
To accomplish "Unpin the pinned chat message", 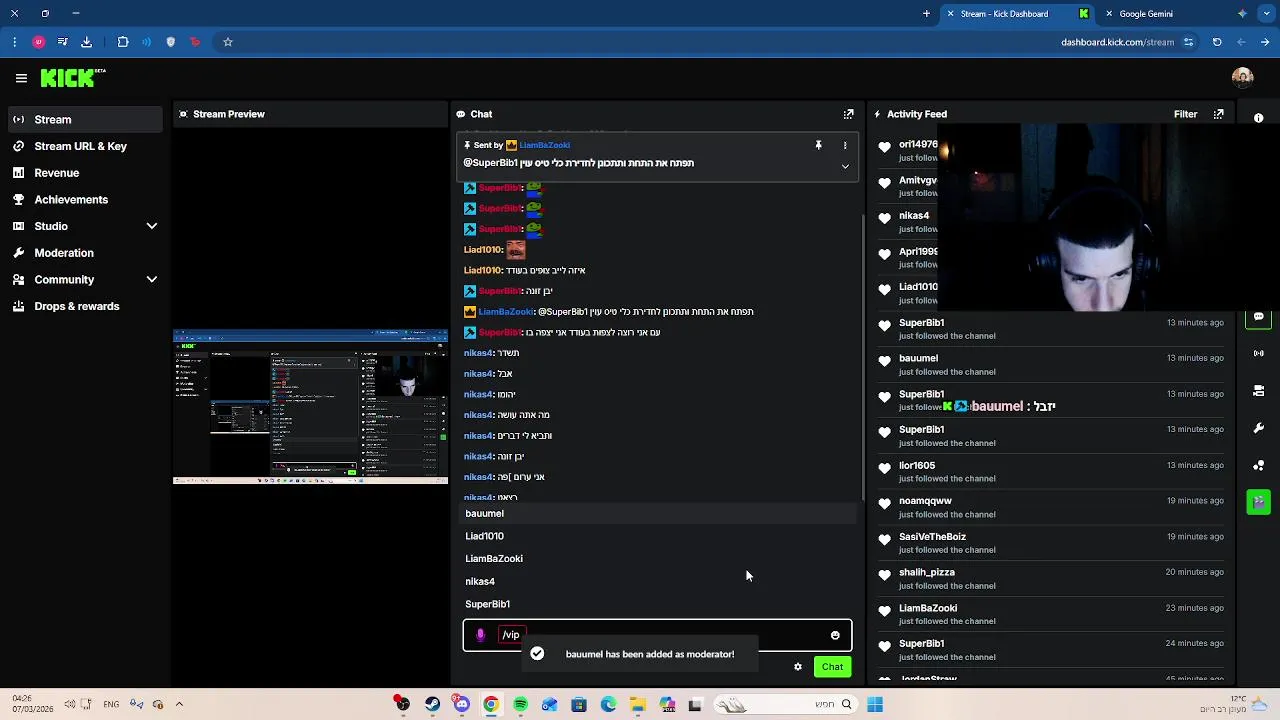I will point(818,145).
